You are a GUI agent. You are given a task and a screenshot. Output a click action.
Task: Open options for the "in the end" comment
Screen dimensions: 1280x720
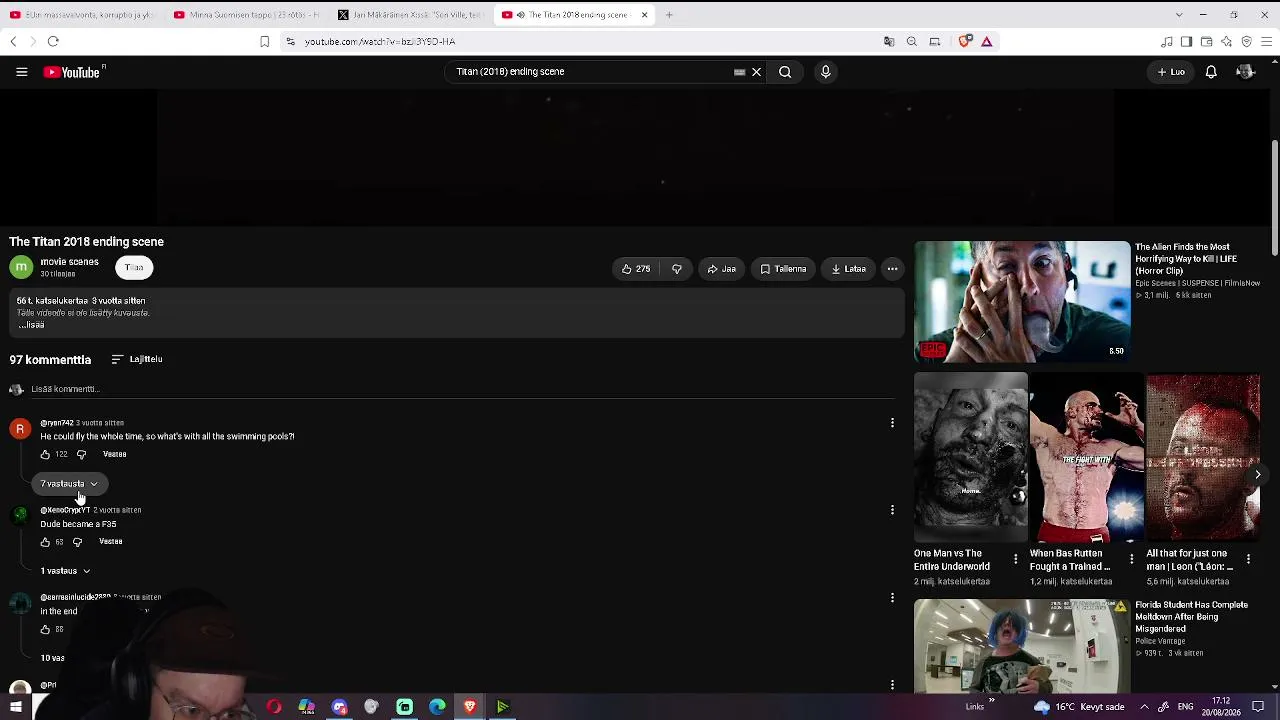pyautogui.click(x=892, y=598)
